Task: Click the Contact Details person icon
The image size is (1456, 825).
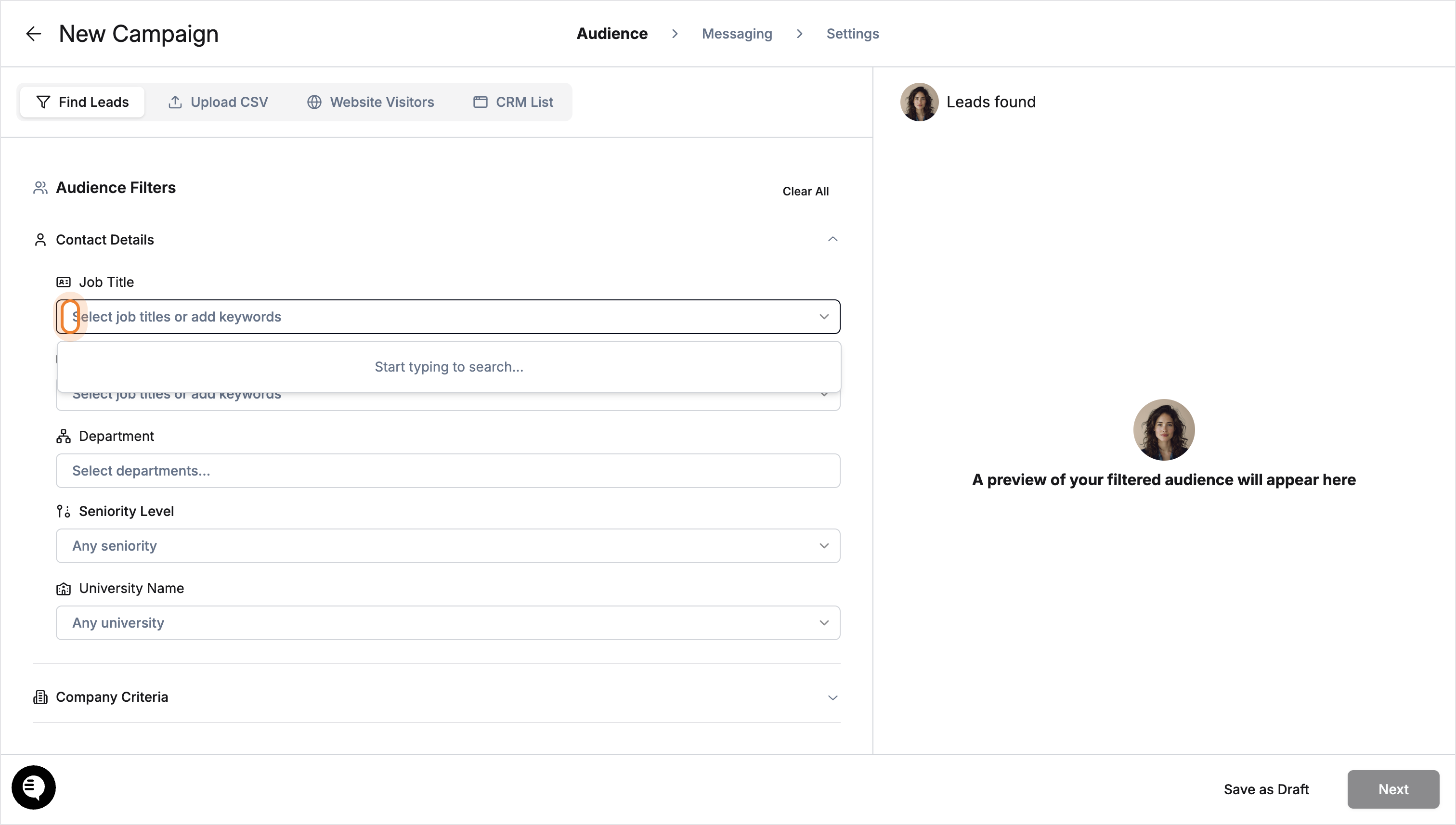Action: [40, 240]
